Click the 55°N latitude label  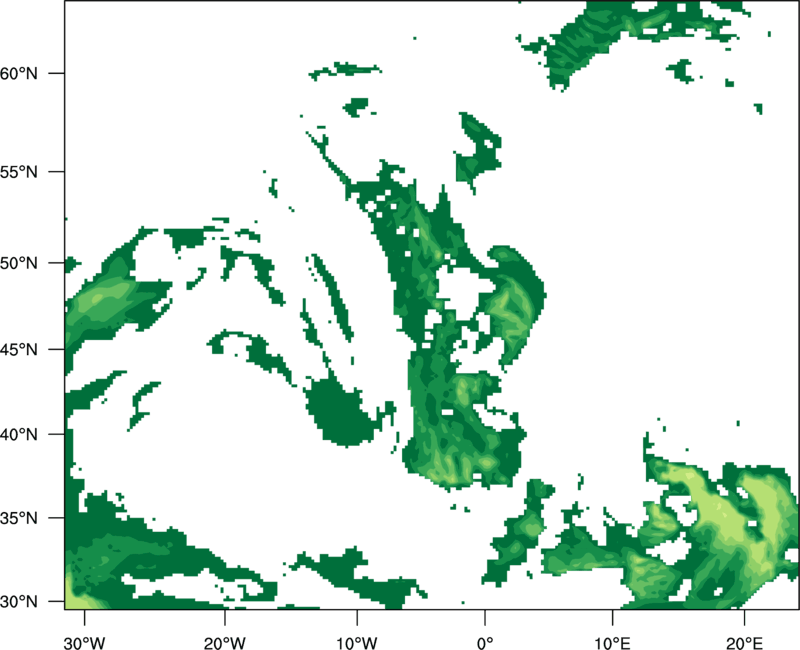tap(18, 172)
